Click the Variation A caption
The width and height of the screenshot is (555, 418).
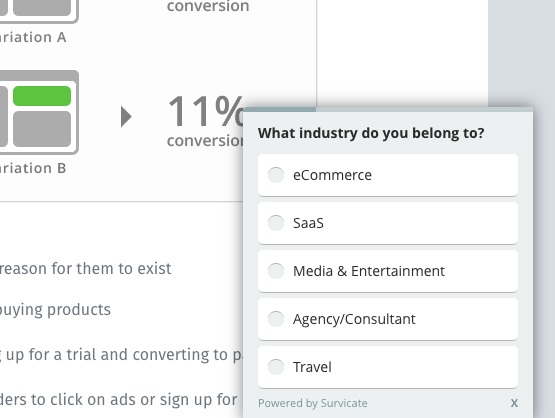[33, 37]
